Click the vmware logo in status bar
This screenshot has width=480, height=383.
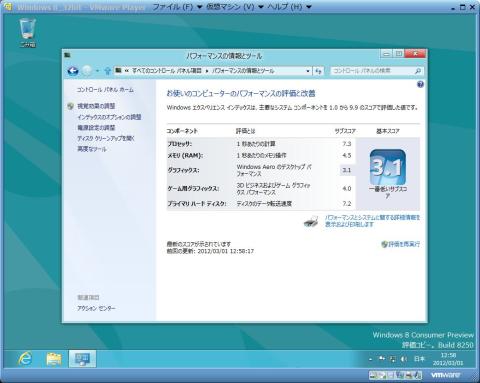pyautogui.click(x=446, y=375)
